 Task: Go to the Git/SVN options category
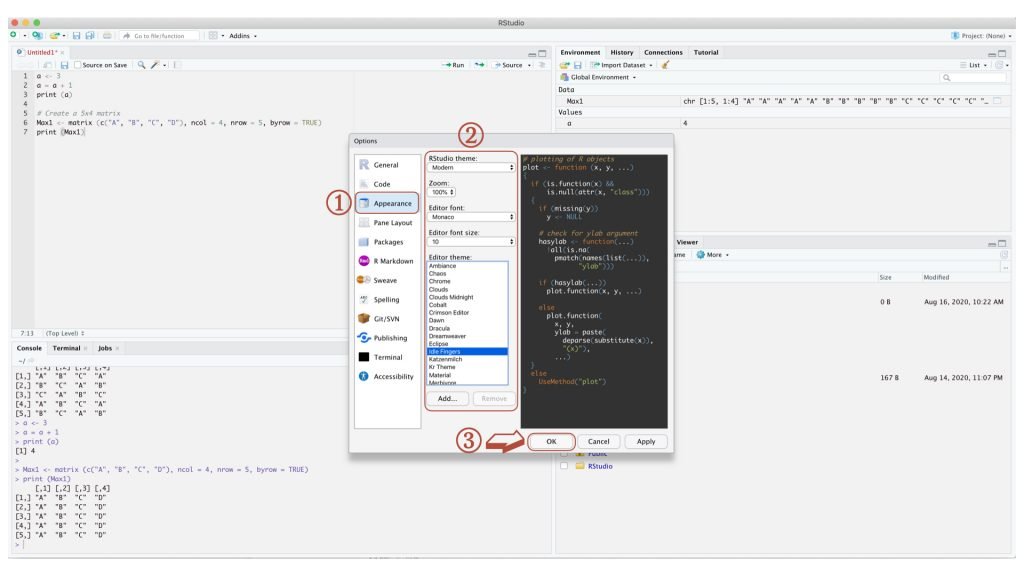coord(385,319)
